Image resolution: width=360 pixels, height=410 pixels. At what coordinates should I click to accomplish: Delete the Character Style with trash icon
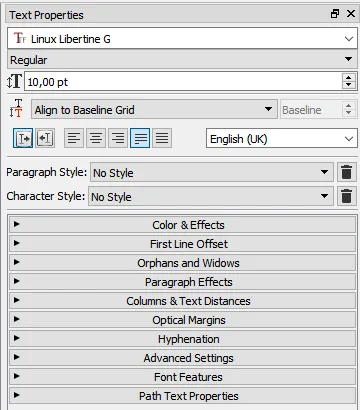(x=347, y=196)
